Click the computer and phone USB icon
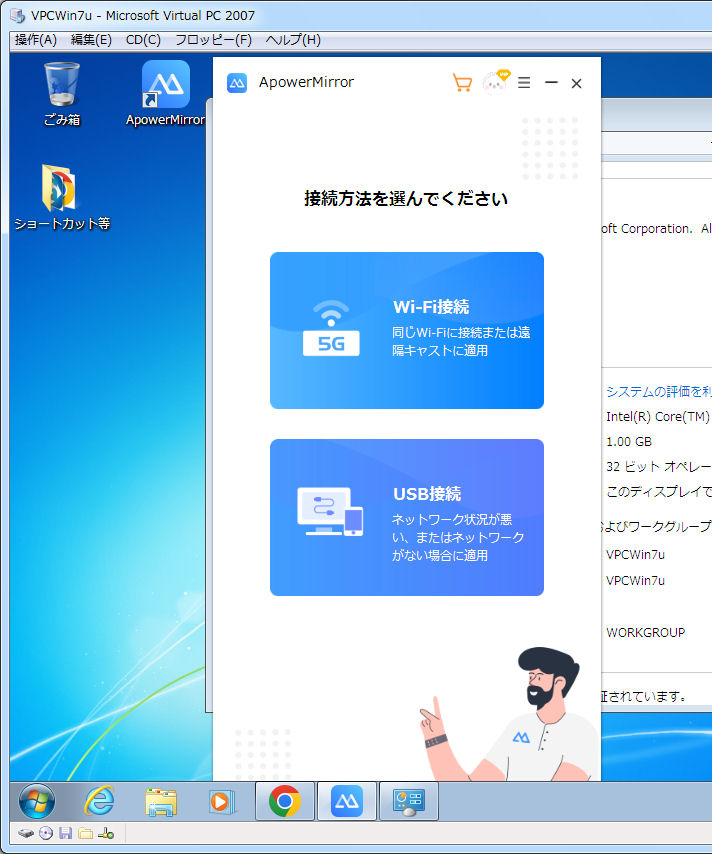 tap(330, 511)
